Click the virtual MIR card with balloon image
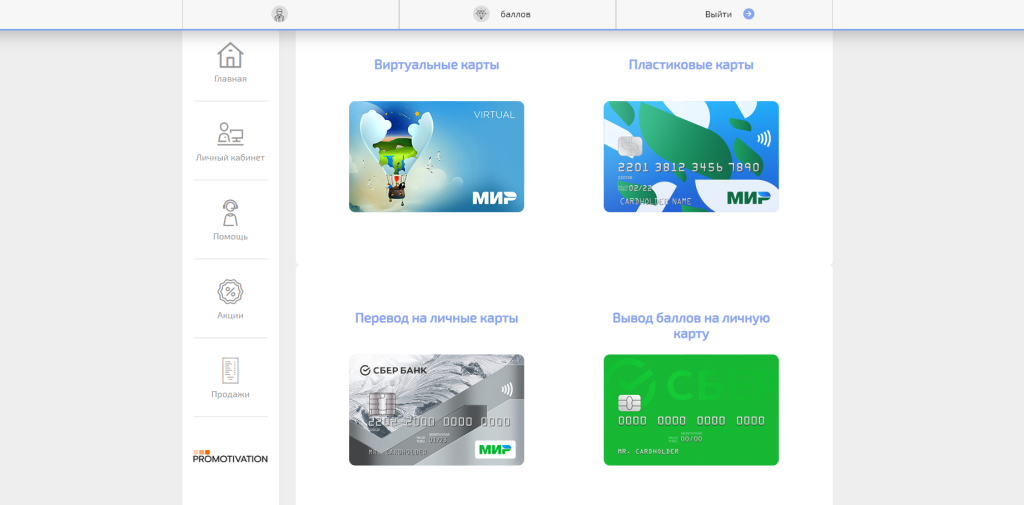Image resolution: width=1024 pixels, height=505 pixels. pyautogui.click(x=436, y=156)
